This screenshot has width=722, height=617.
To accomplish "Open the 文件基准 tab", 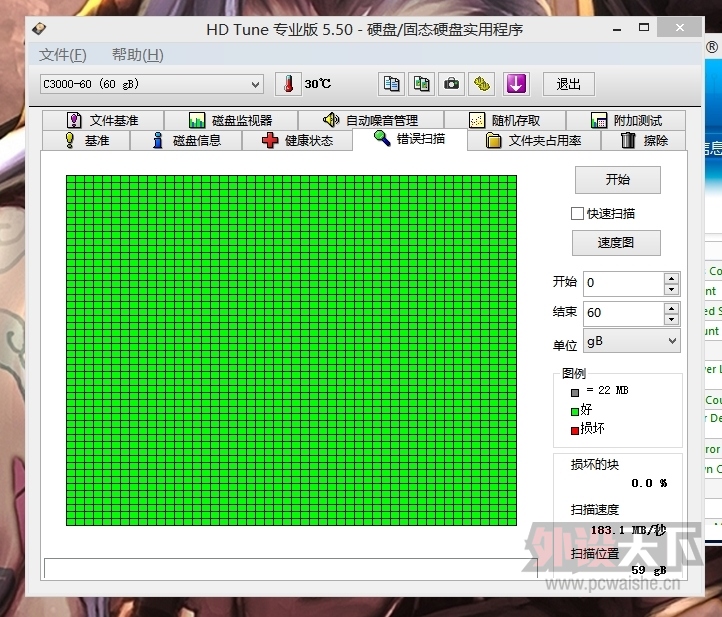I will coord(103,121).
